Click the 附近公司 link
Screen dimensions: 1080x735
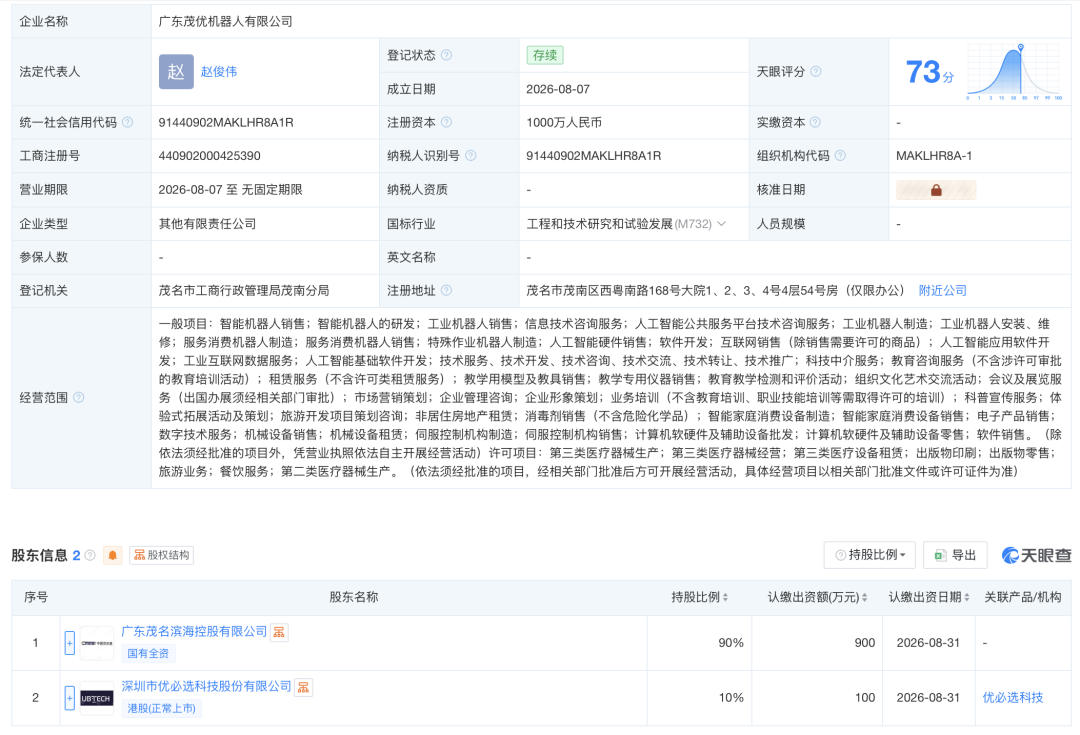coord(943,291)
